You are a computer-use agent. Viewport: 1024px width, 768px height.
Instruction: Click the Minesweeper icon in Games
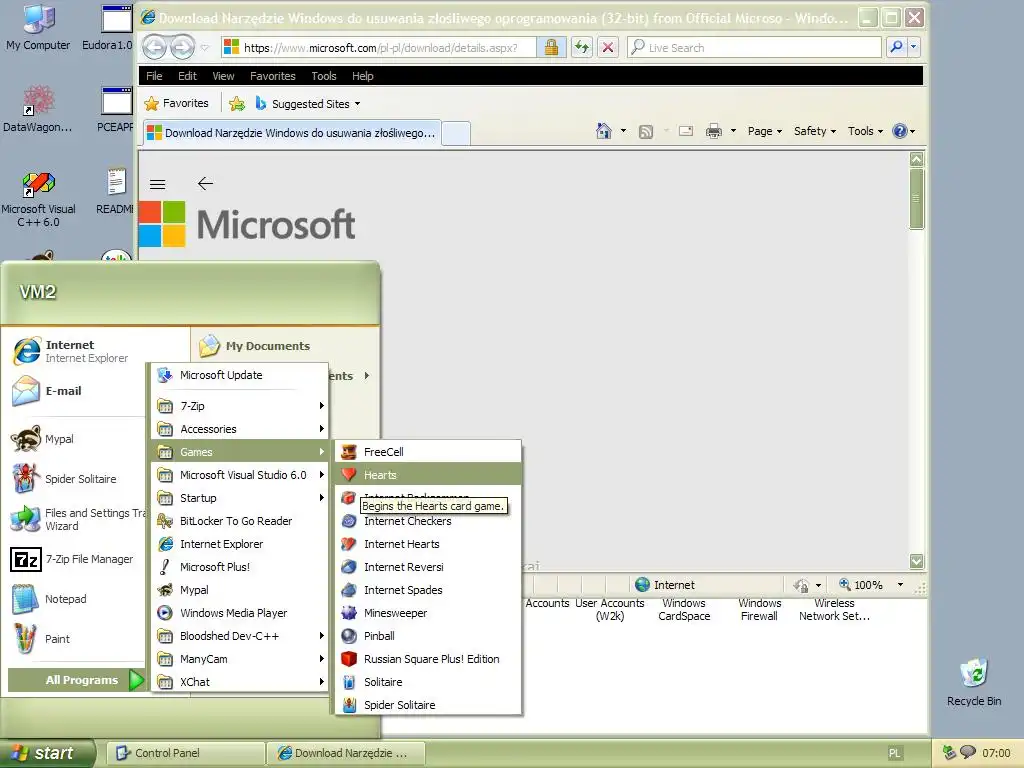[349, 613]
